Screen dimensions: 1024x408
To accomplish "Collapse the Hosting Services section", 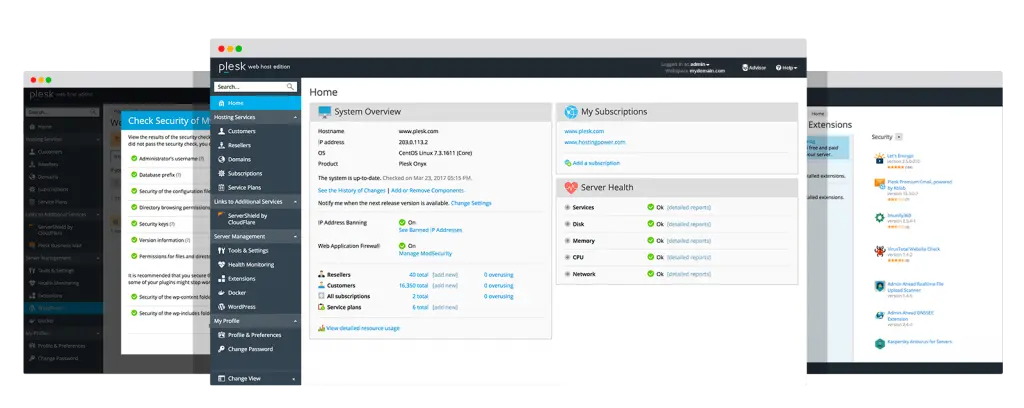I will click(294, 117).
